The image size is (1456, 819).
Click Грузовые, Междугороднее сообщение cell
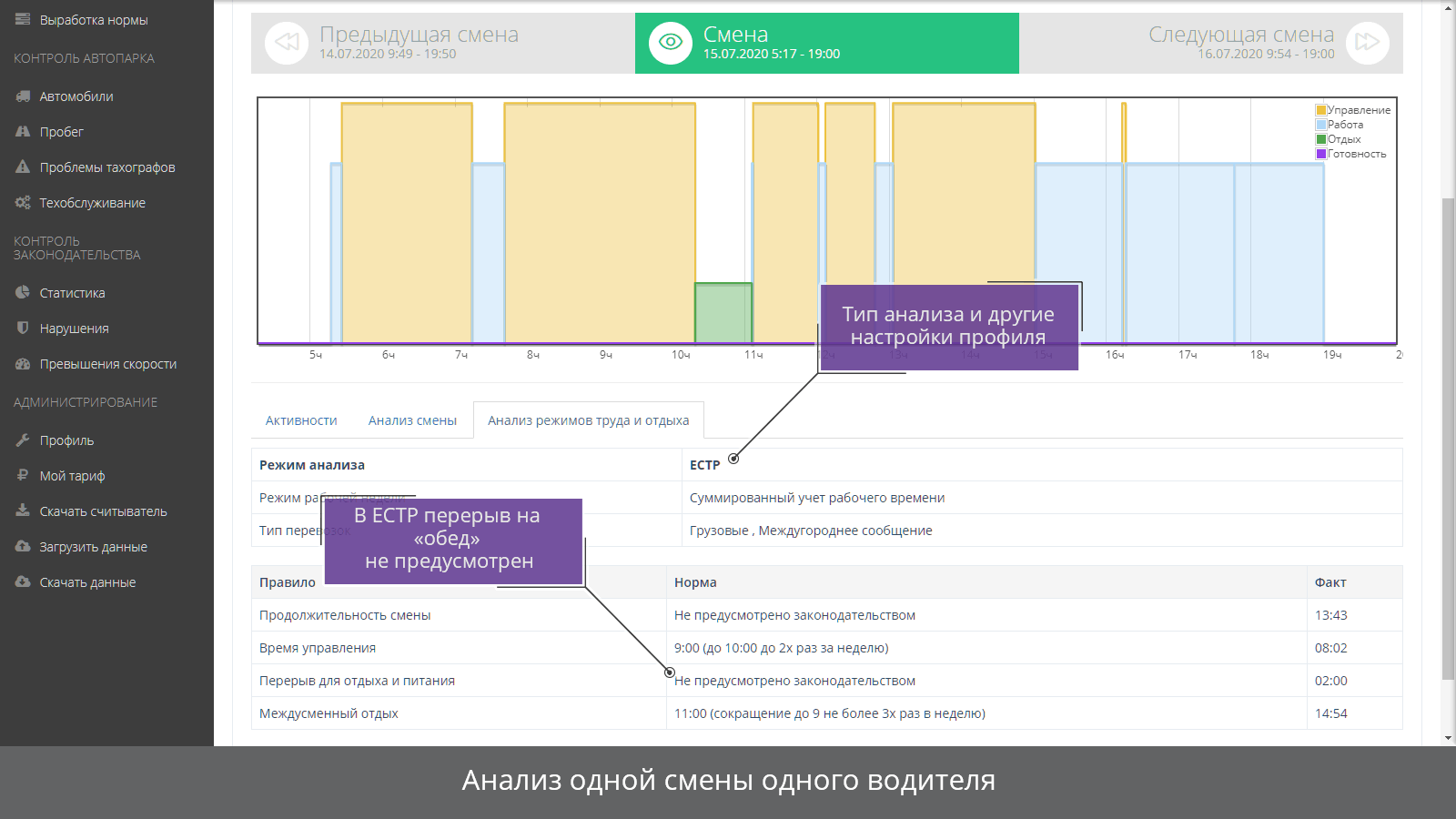click(1042, 531)
